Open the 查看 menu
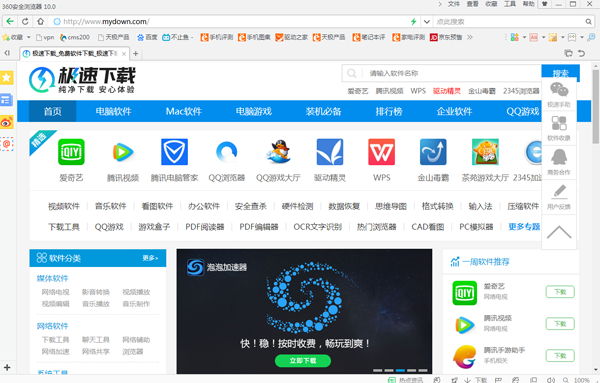 [x=473, y=4]
